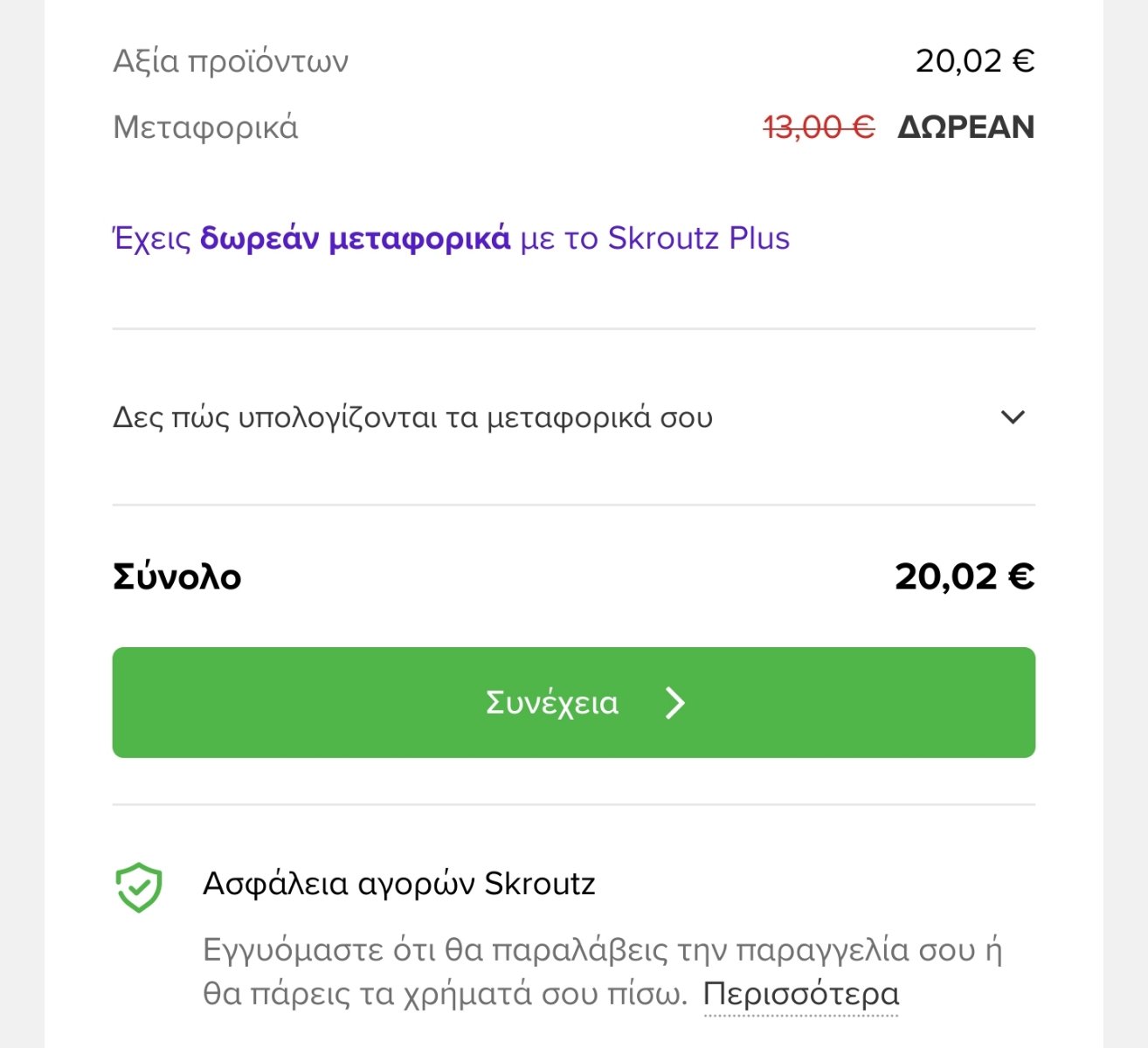Tap the product value 20,02 € amount
The image size is (1148, 1048).
point(975,61)
